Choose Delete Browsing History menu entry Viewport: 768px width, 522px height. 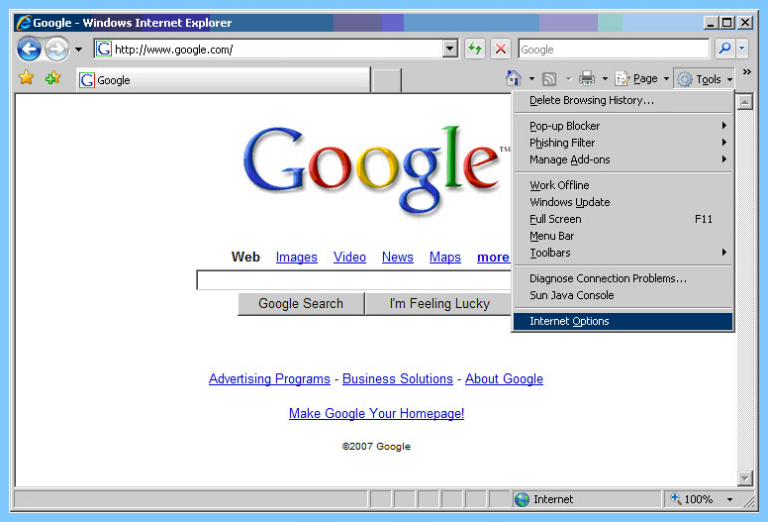coord(591,101)
